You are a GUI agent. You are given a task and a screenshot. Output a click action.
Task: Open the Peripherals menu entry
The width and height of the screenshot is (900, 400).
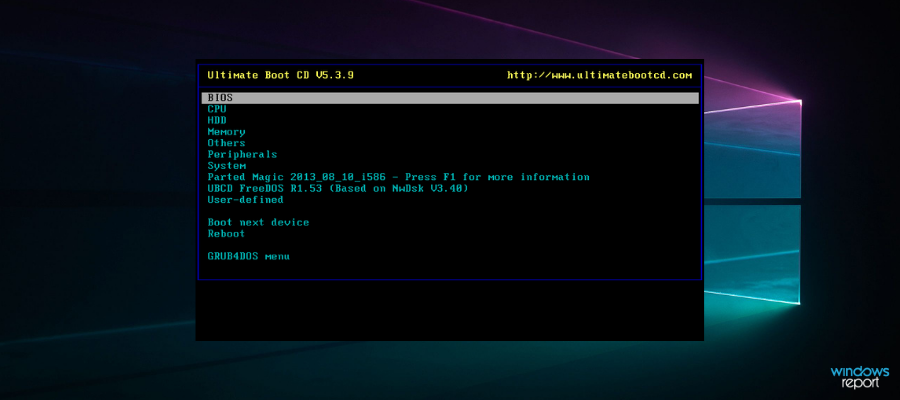click(242, 154)
